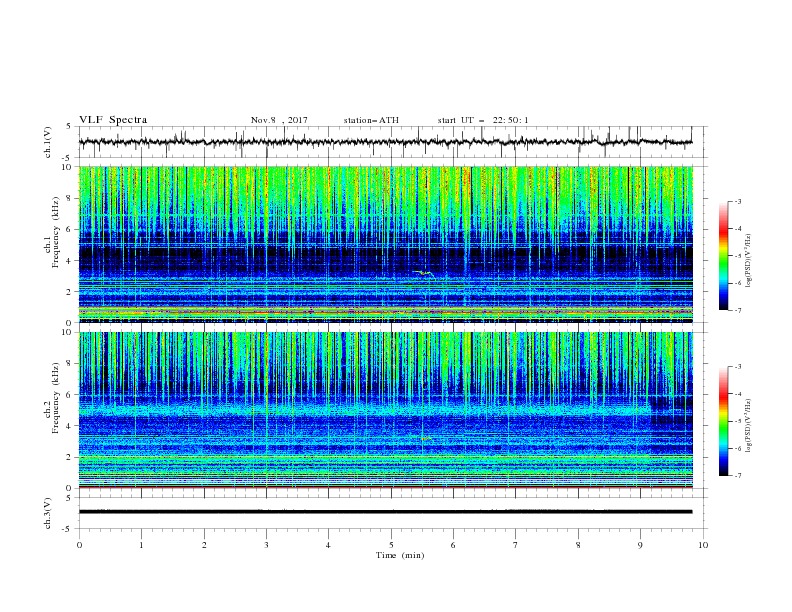Click time axis tick label "4"
The height and width of the screenshot is (612, 792).
[x=329, y=545]
